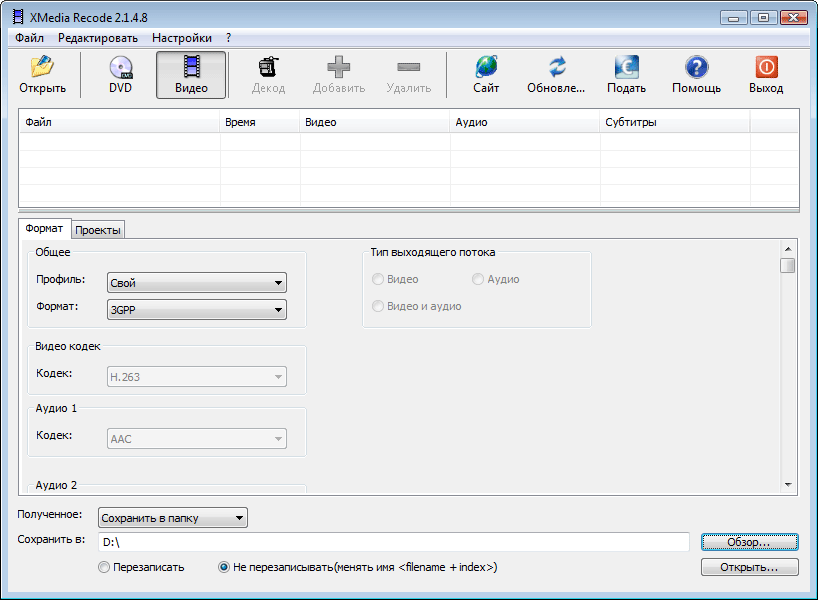Select the Аудио output stream radio
This screenshot has width=818, height=600.
pyautogui.click(x=496, y=279)
